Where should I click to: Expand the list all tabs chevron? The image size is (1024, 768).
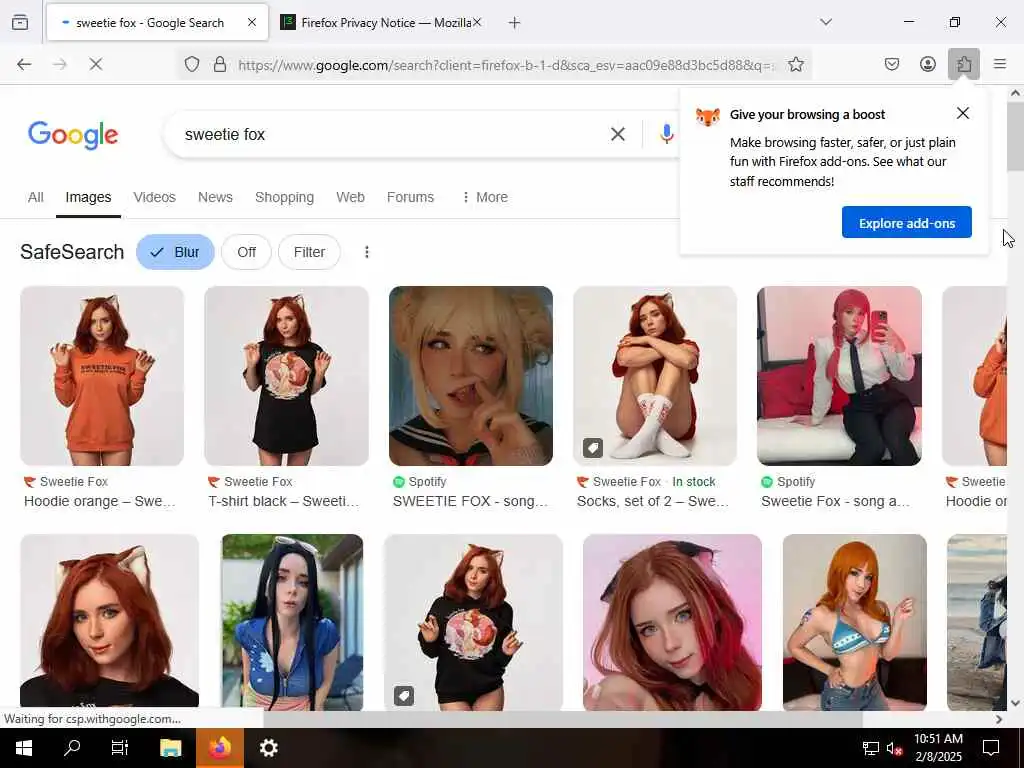pos(826,22)
